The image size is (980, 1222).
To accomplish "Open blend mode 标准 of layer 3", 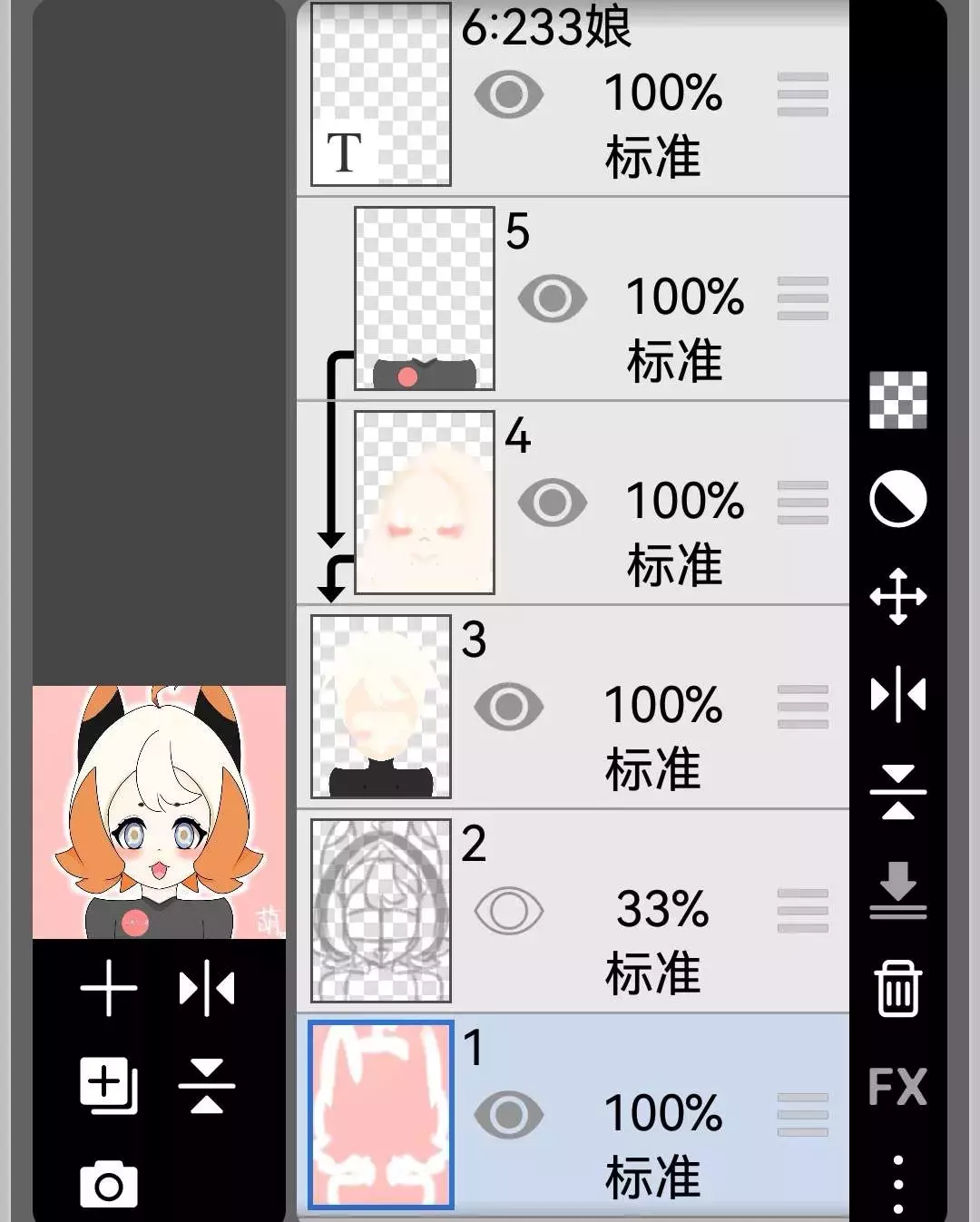I will 653,769.
